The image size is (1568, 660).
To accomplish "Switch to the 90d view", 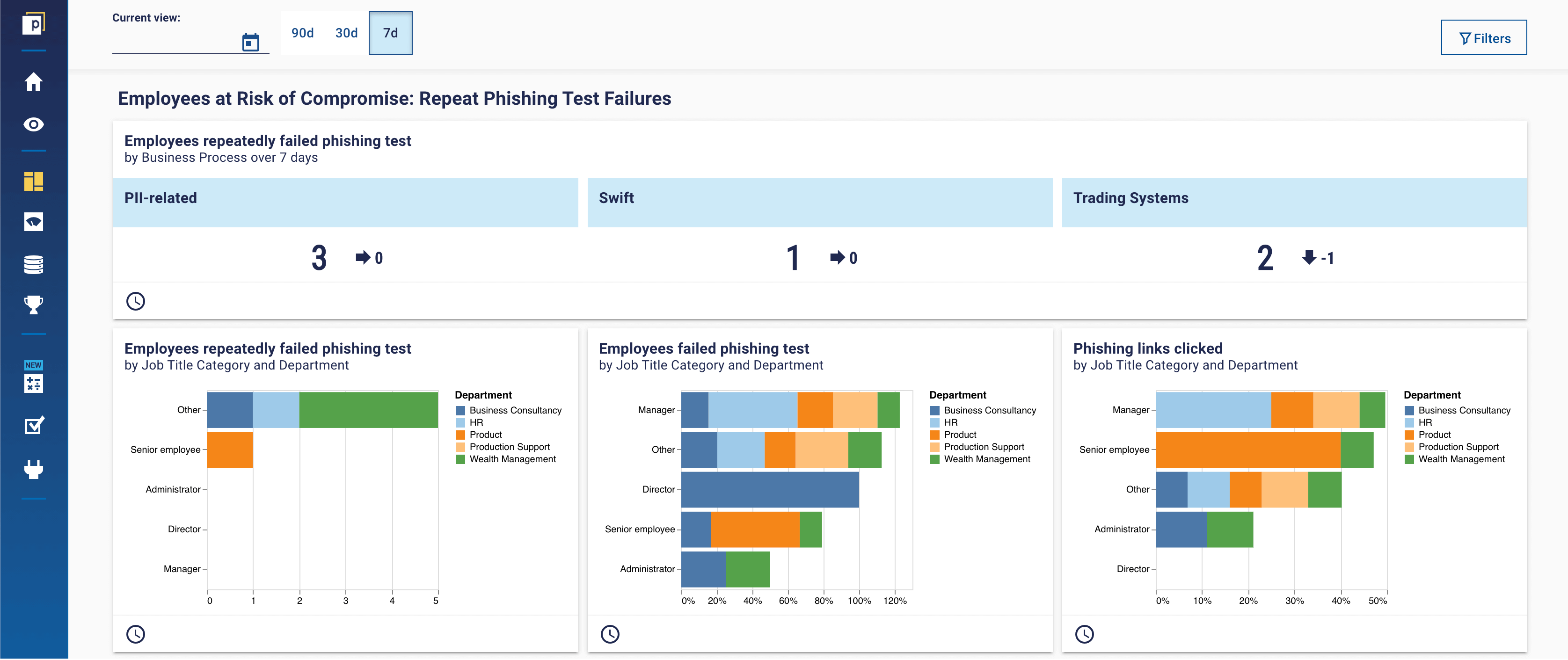I will click(x=303, y=34).
